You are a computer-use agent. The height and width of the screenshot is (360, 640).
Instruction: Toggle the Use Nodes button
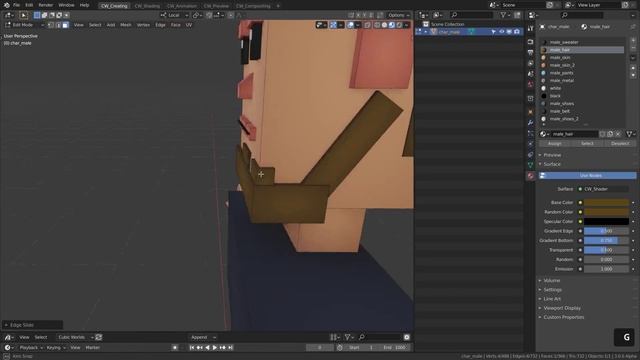coord(587,176)
